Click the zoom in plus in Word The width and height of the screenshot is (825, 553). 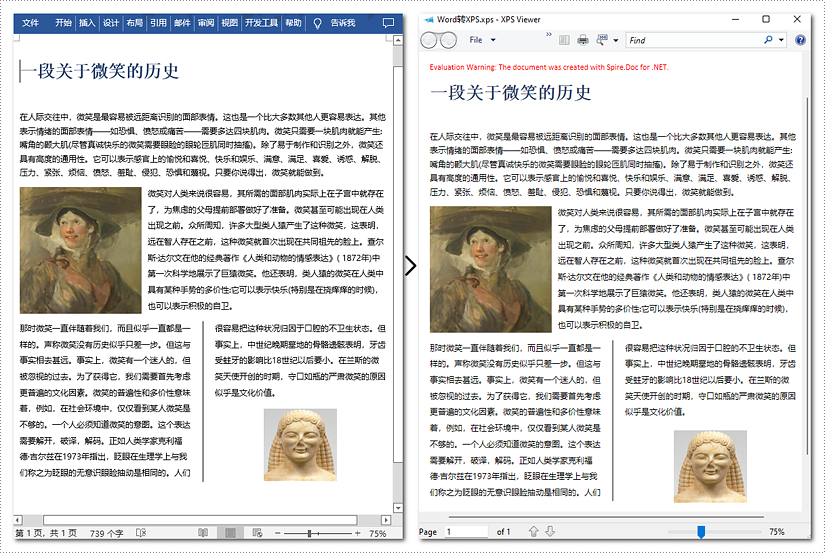pos(358,533)
